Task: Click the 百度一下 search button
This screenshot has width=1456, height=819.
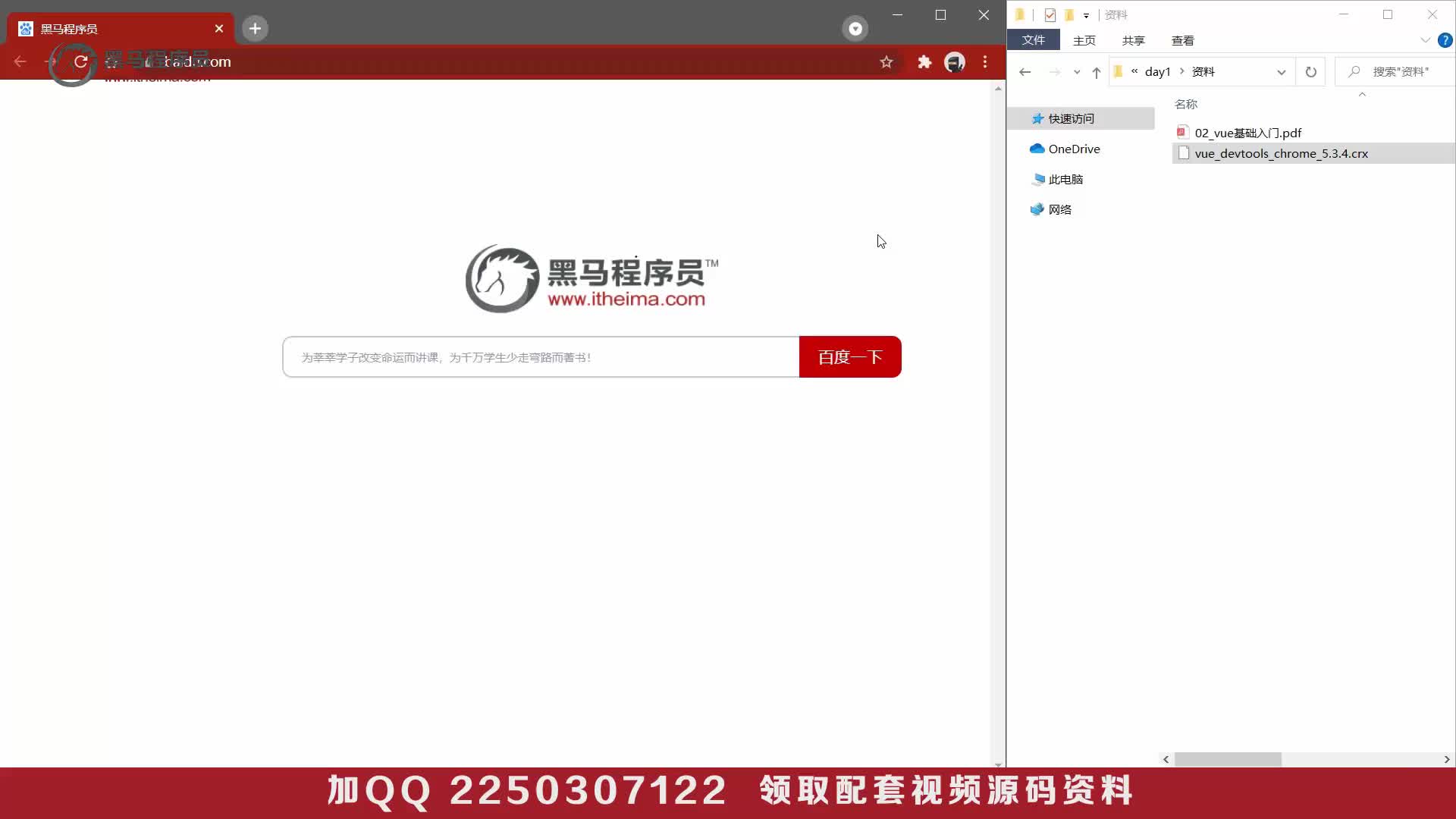Action: 850,357
